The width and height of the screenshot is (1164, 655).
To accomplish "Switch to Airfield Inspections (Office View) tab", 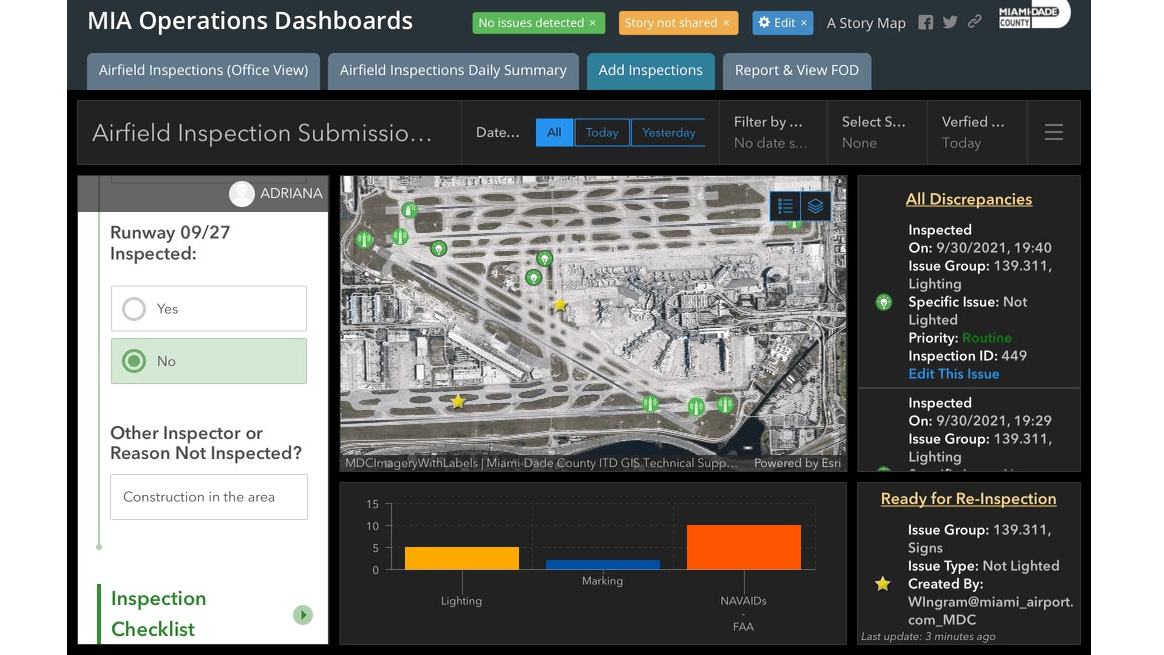I will pos(203,71).
